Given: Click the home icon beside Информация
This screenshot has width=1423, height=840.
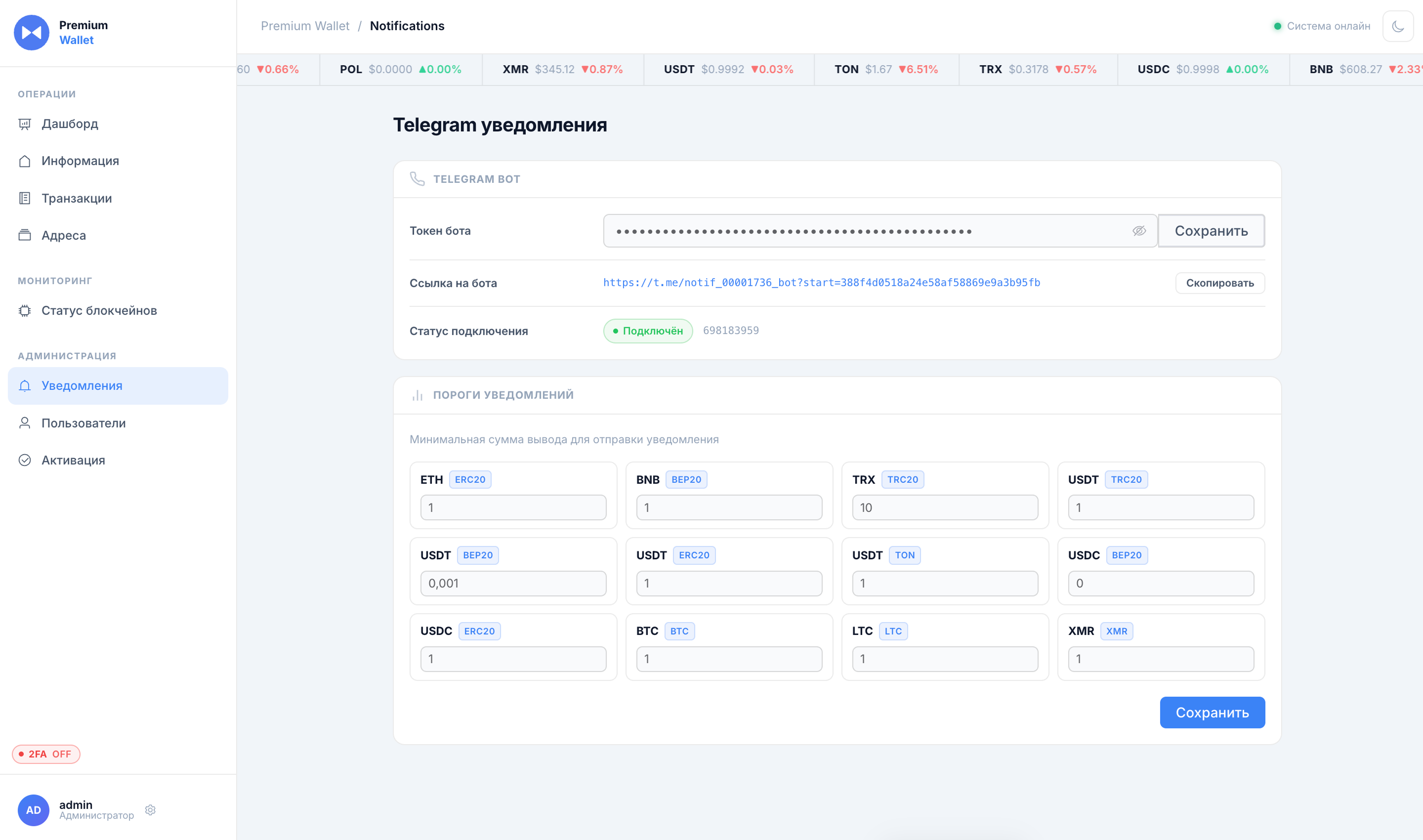Looking at the screenshot, I should (24, 161).
